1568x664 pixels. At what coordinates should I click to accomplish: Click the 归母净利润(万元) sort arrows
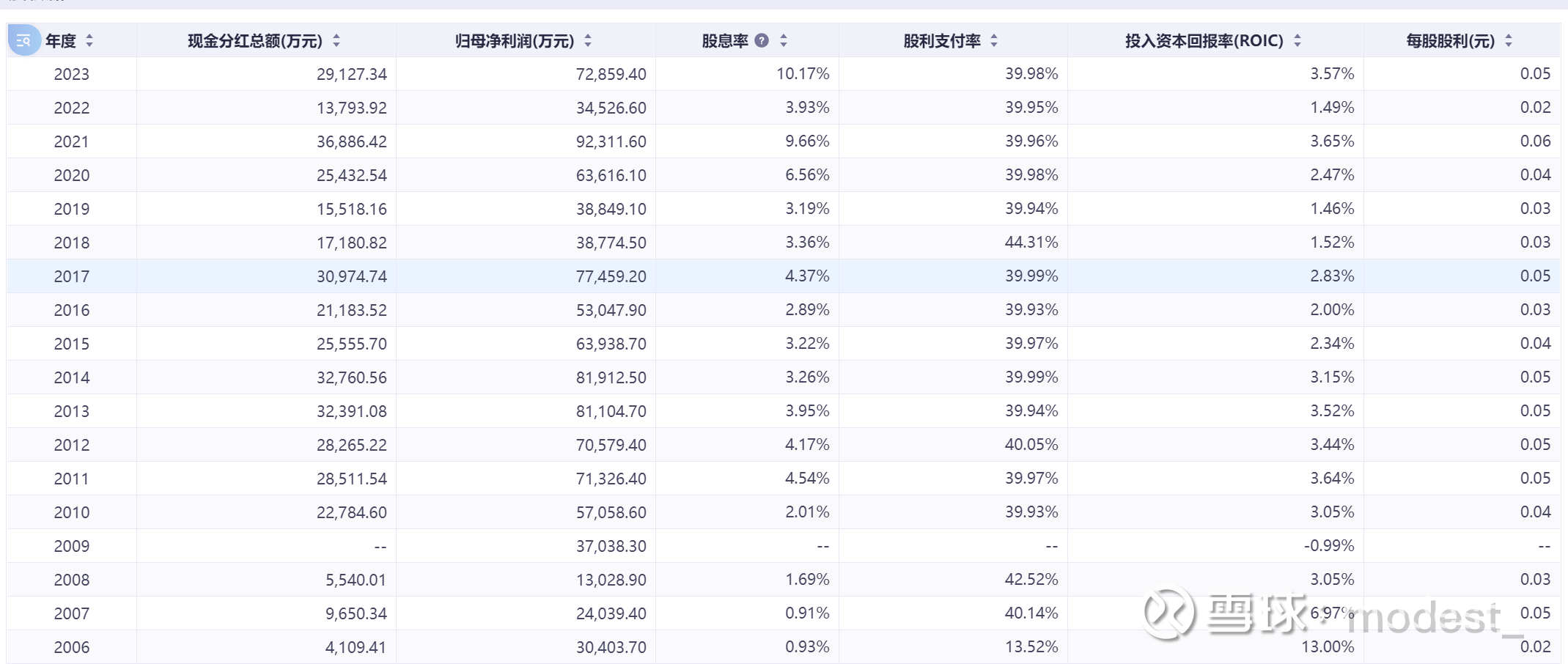pos(588,40)
